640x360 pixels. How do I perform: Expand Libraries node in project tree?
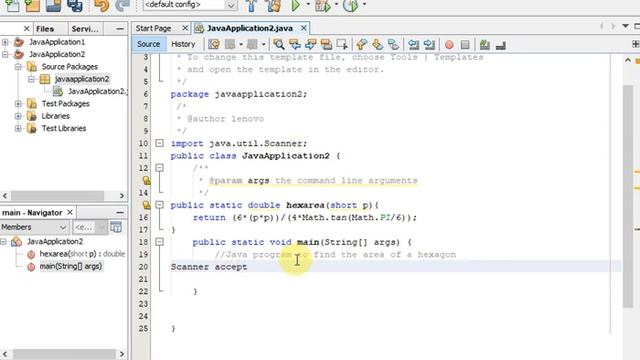(x=18, y=116)
